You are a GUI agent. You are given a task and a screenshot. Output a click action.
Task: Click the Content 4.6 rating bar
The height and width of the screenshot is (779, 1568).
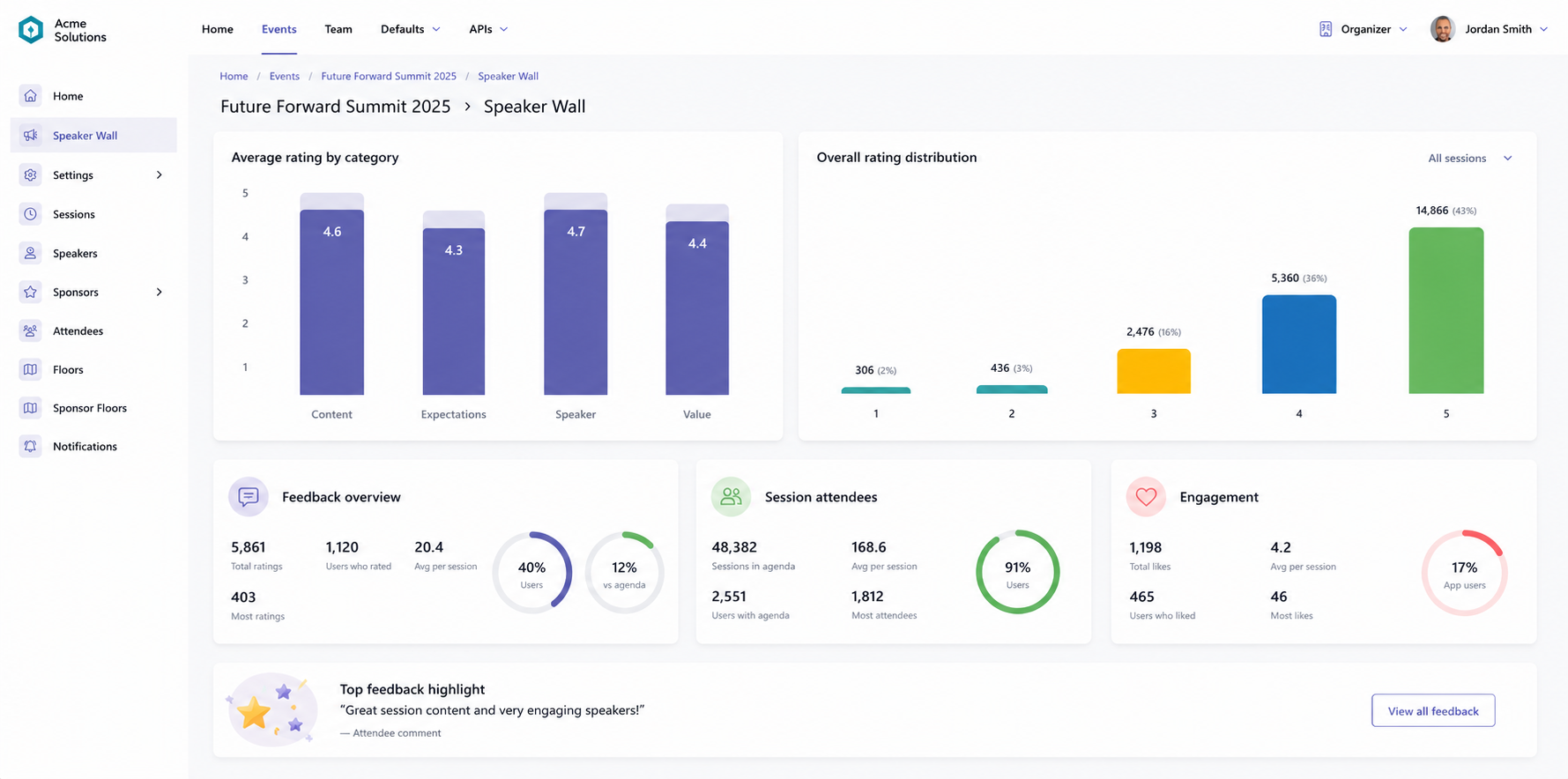point(331,302)
